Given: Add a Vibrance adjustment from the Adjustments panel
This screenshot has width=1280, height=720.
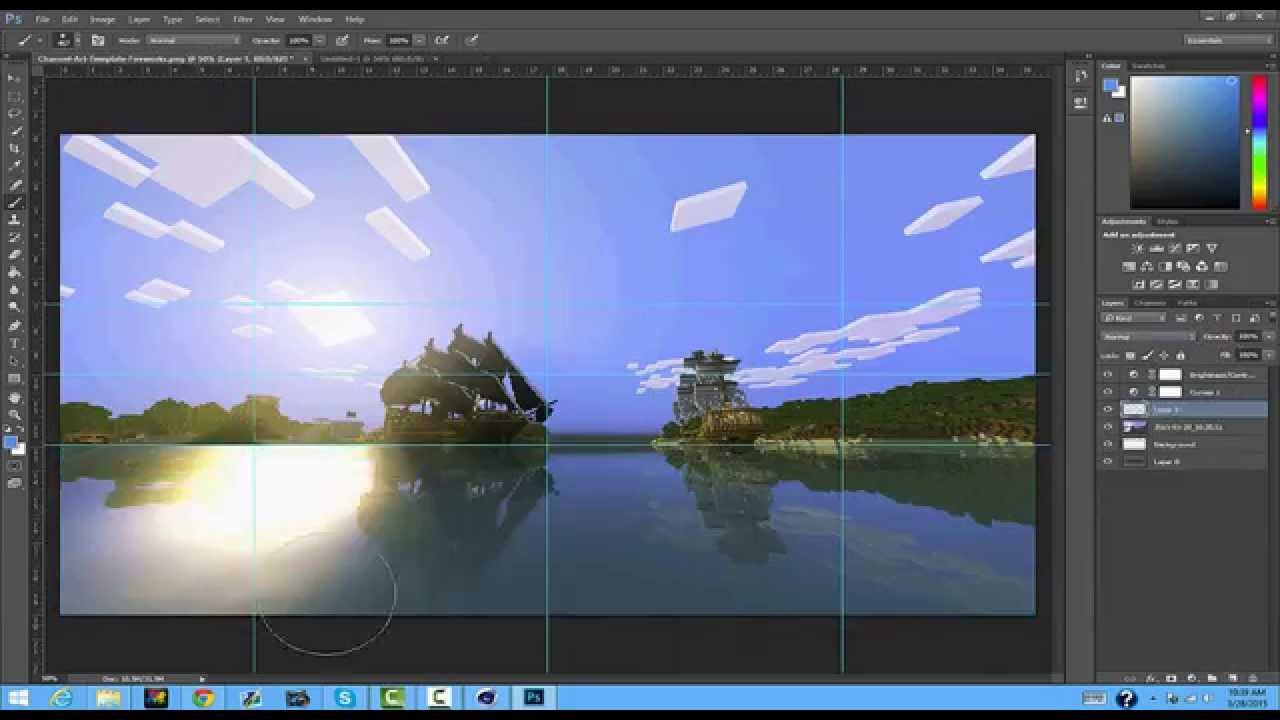Looking at the screenshot, I should click(1212, 248).
